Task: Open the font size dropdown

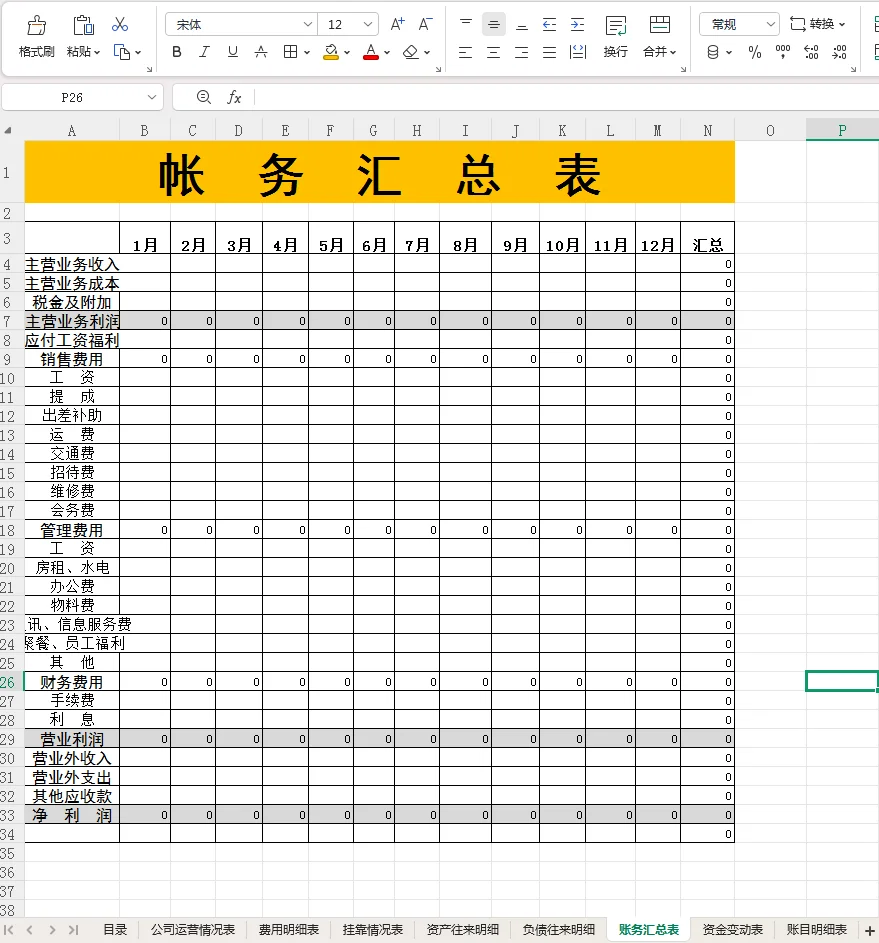Action: tap(367, 25)
